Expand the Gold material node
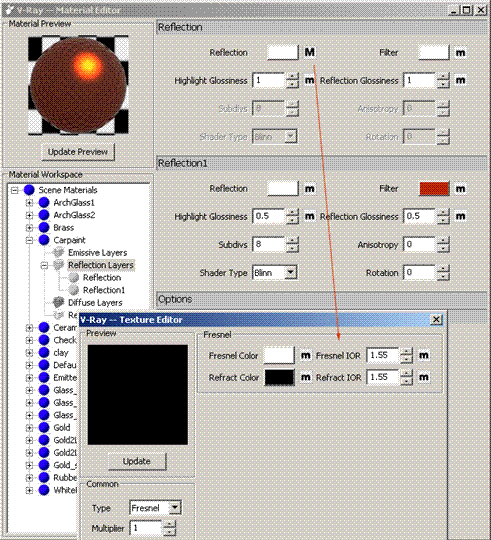The height and width of the screenshot is (540, 491). (29, 427)
